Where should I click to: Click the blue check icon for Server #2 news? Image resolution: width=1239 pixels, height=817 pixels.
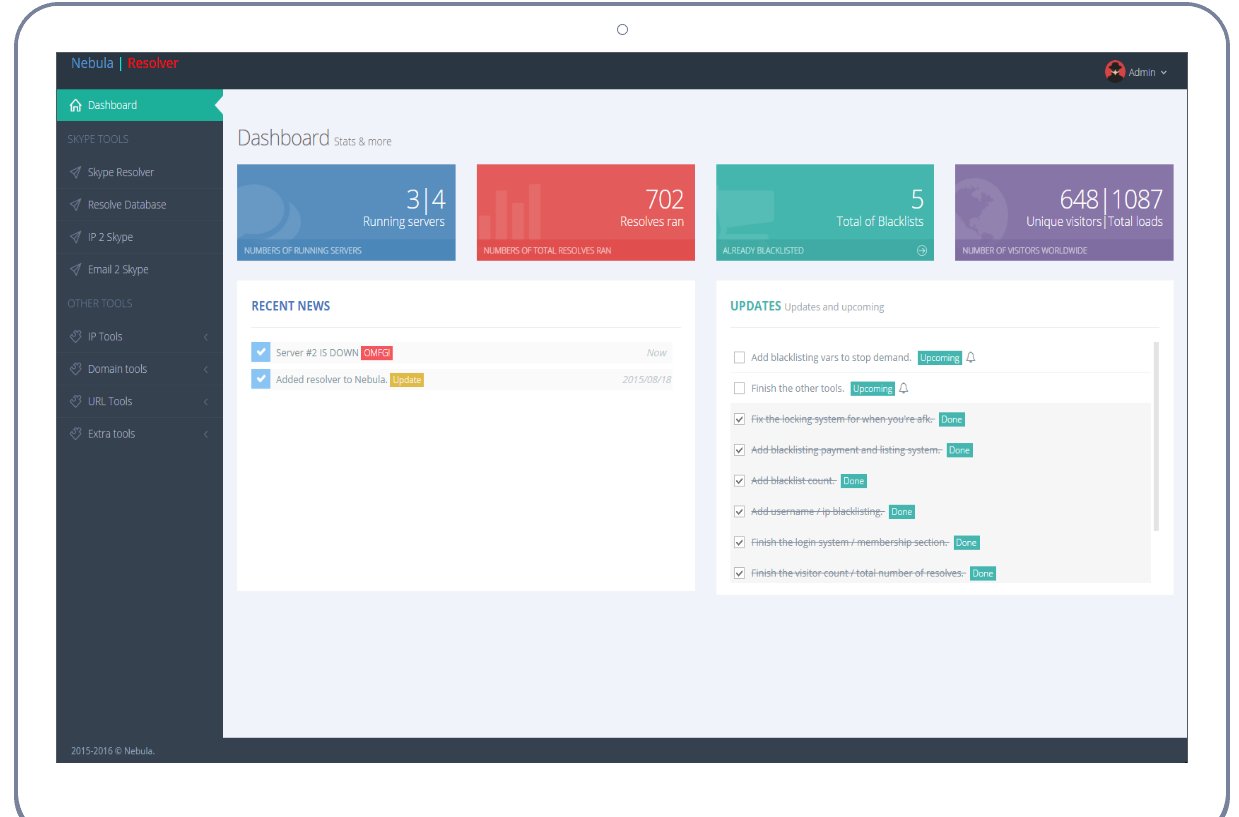click(261, 352)
